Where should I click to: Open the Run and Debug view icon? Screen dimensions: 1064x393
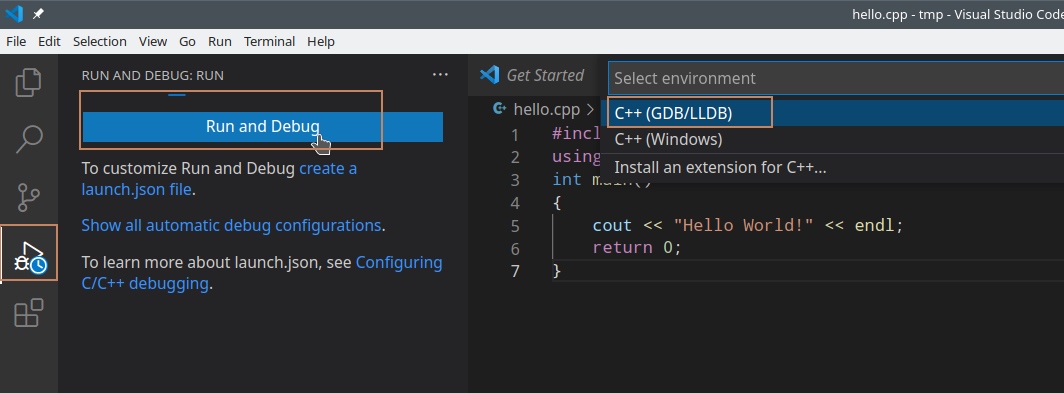pos(29,257)
